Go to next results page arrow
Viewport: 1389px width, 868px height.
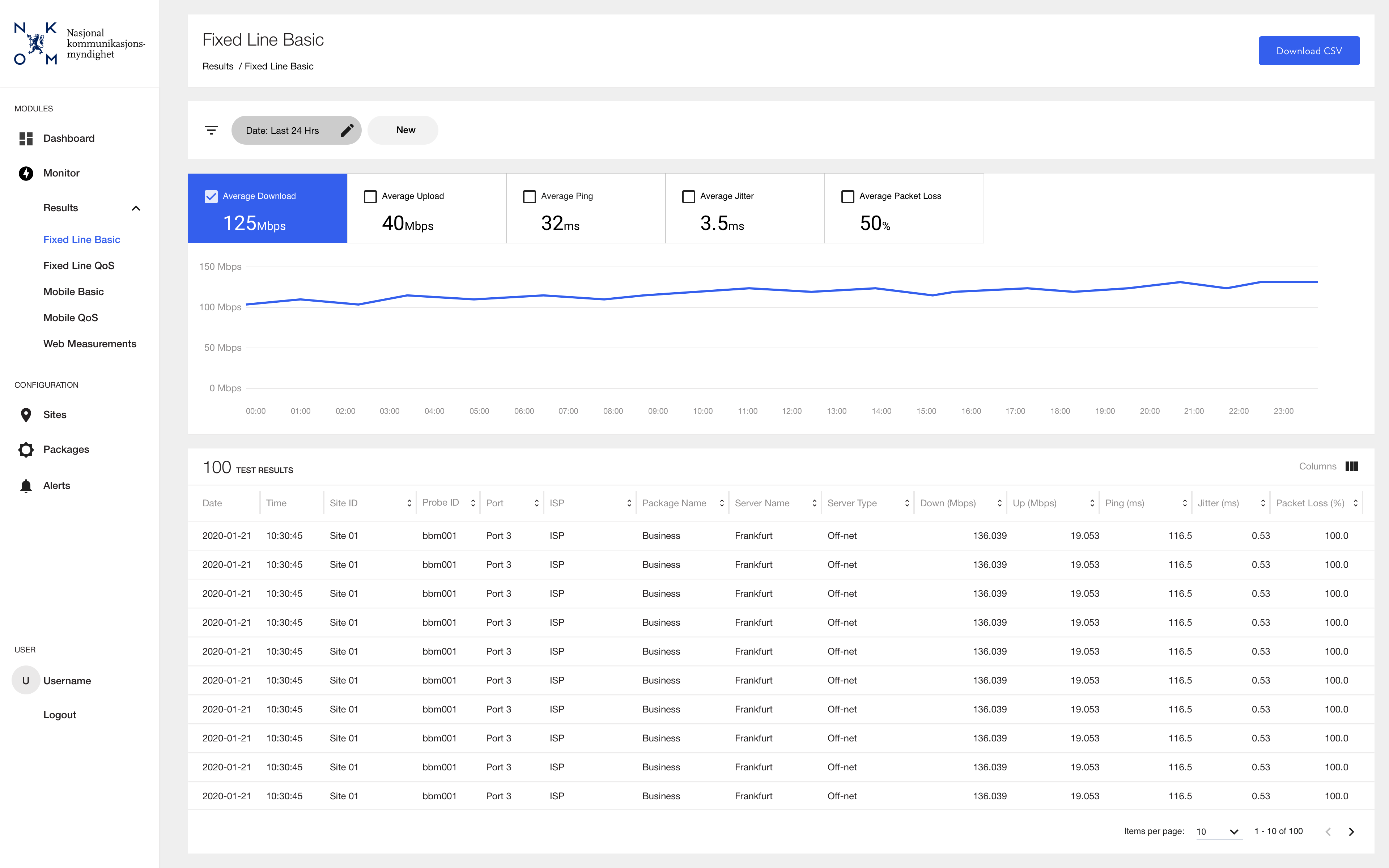(1351, 831)
